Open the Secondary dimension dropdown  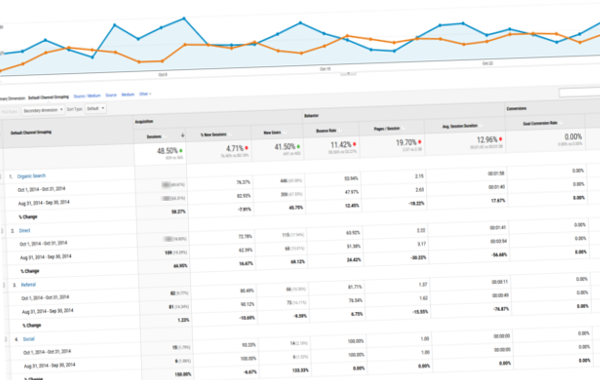coord(43,110)
